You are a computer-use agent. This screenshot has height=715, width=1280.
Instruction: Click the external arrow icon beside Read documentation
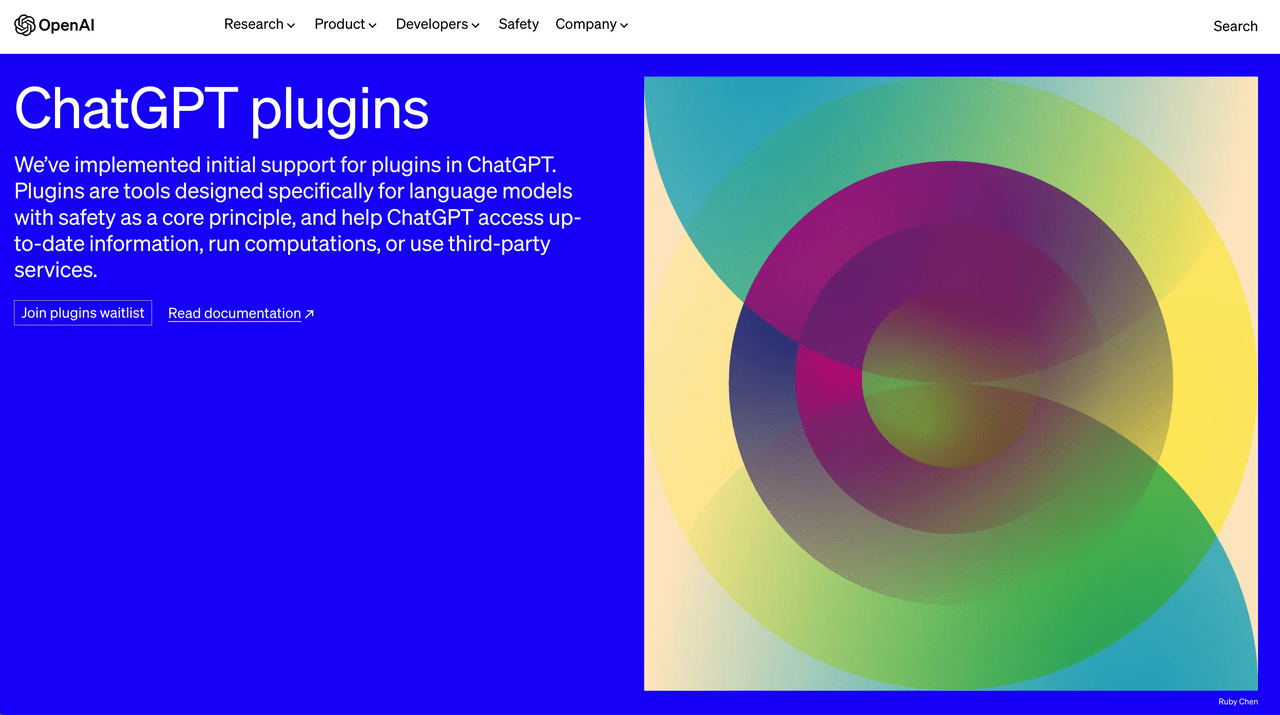(309, 313)
